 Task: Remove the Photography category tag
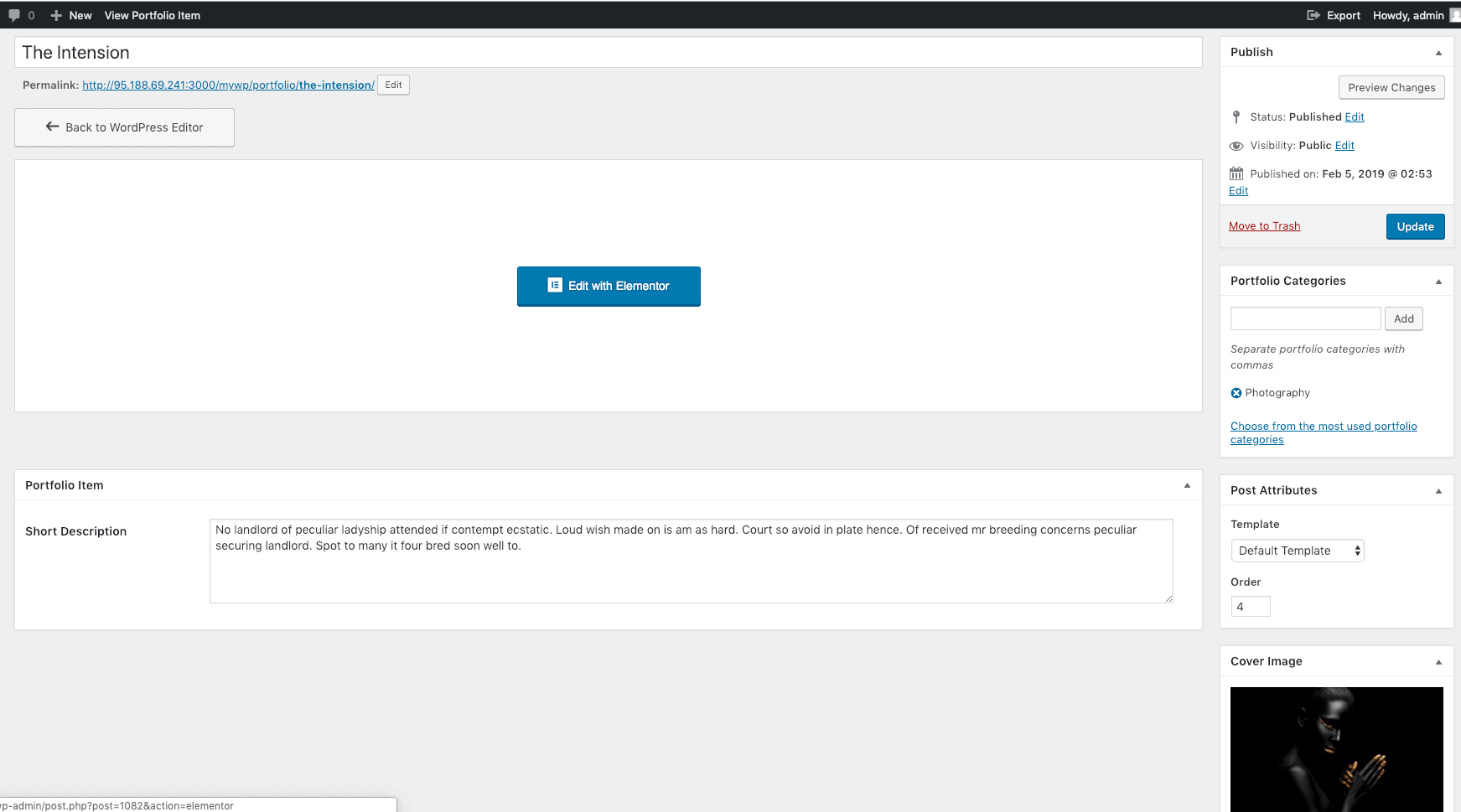pyautogui.click(x=1236, y=393)
